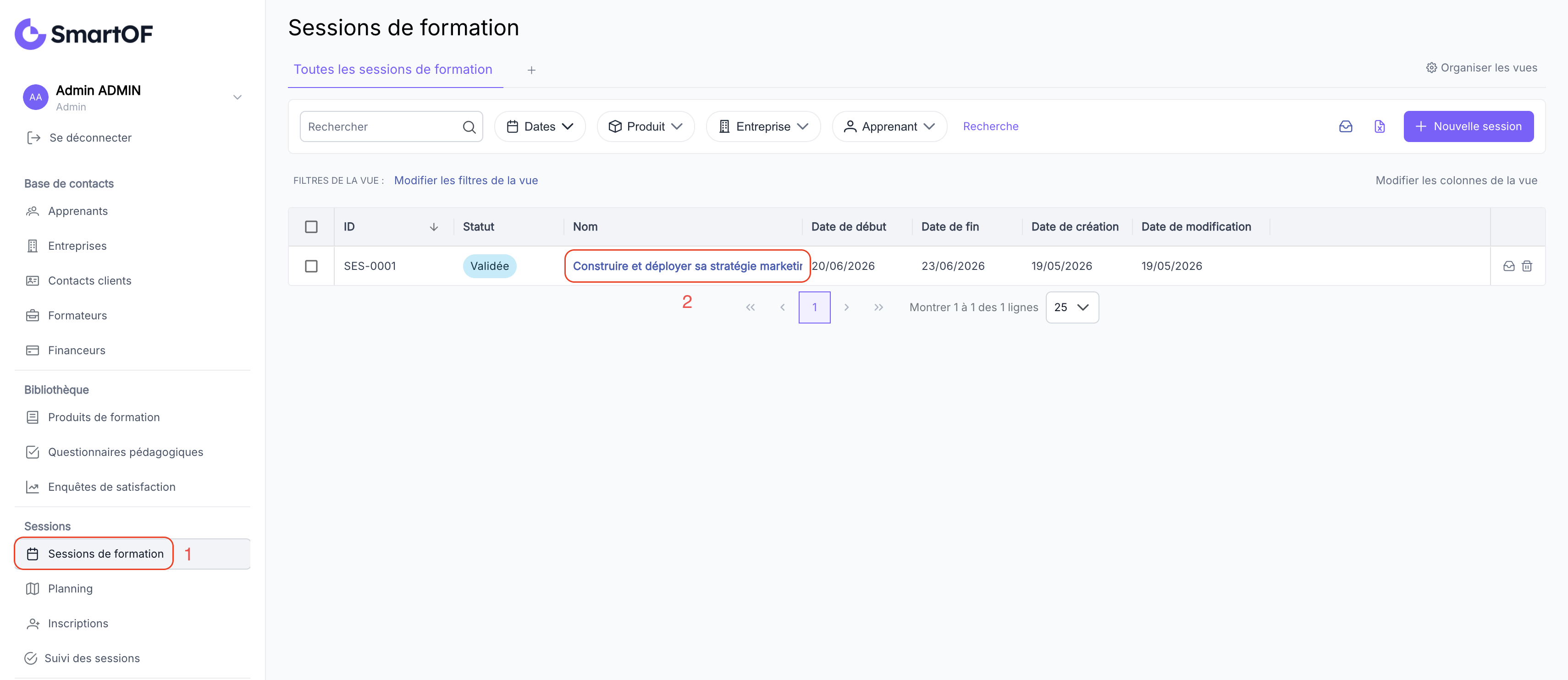Click the Recherche link
The height and width of the screenshot is (680, 1568).
click(x=990, y=126)
